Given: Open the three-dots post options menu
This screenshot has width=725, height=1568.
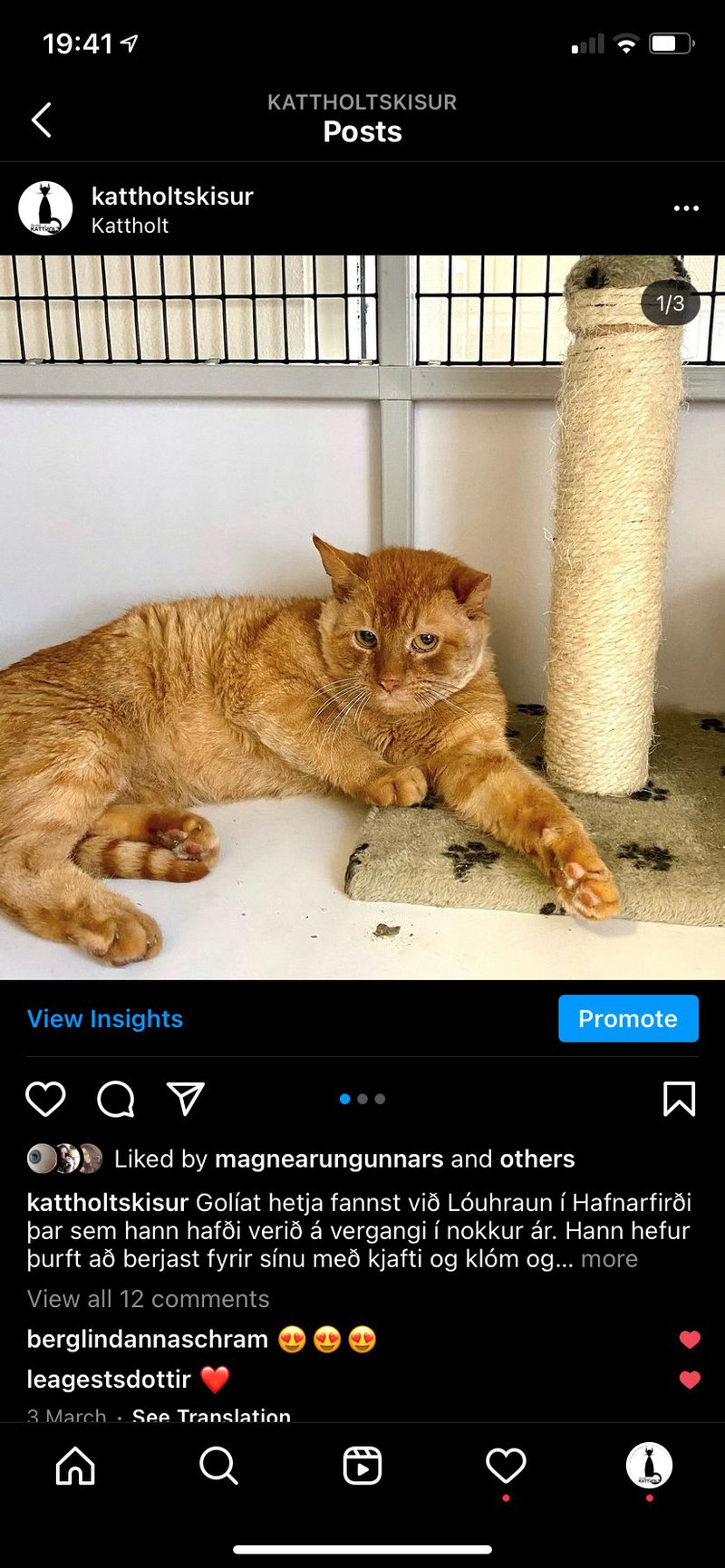Looking at the screenshot, I should 686,208.
